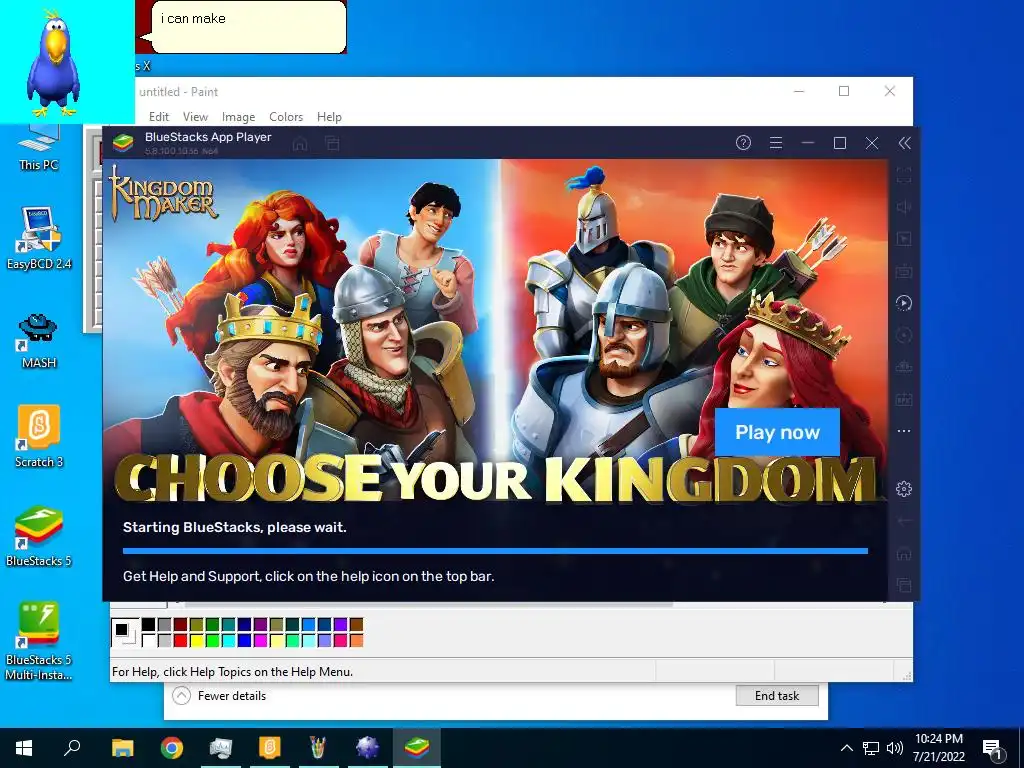Collapse Task Manager with Fewer details
Screen dimensions: 1024x768
point(219,696)
